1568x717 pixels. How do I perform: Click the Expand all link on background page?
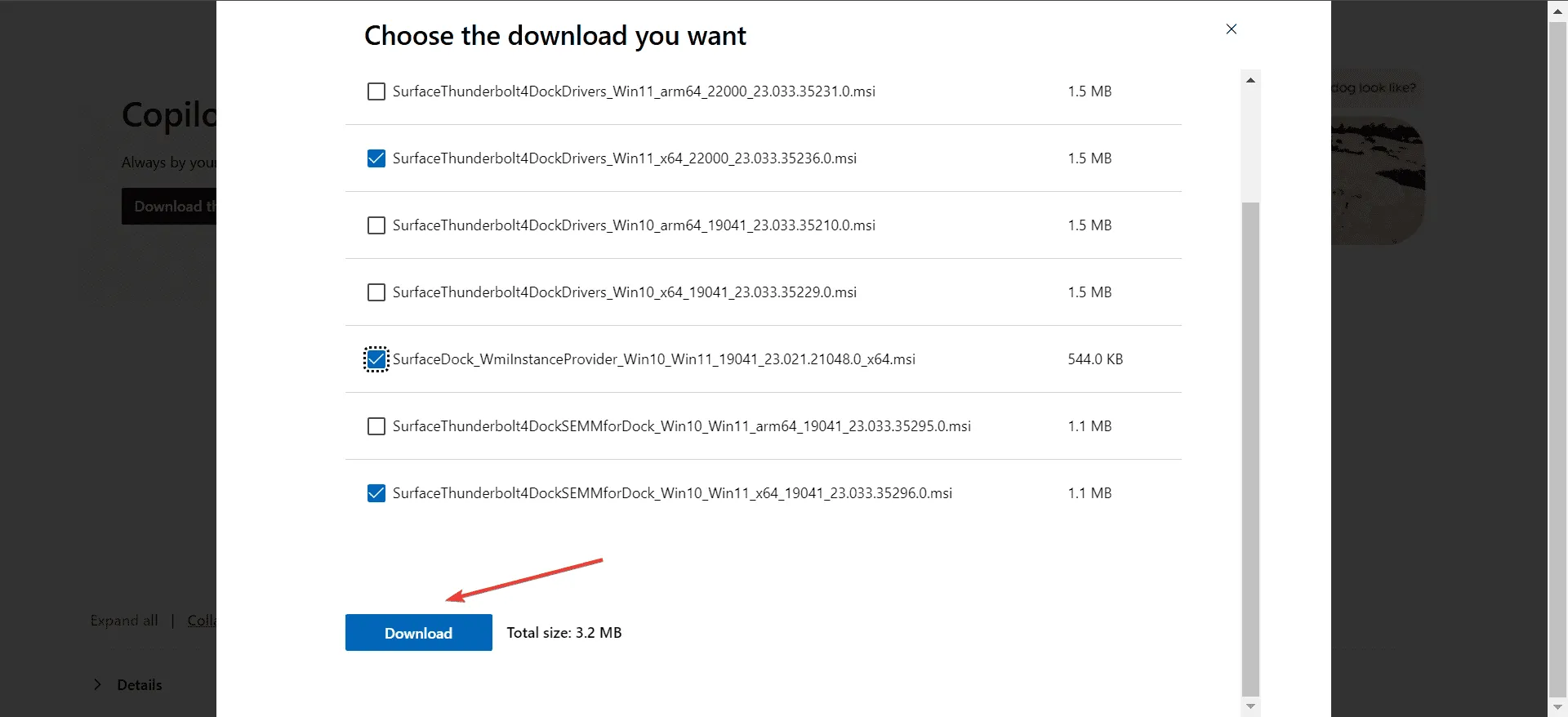124,621
